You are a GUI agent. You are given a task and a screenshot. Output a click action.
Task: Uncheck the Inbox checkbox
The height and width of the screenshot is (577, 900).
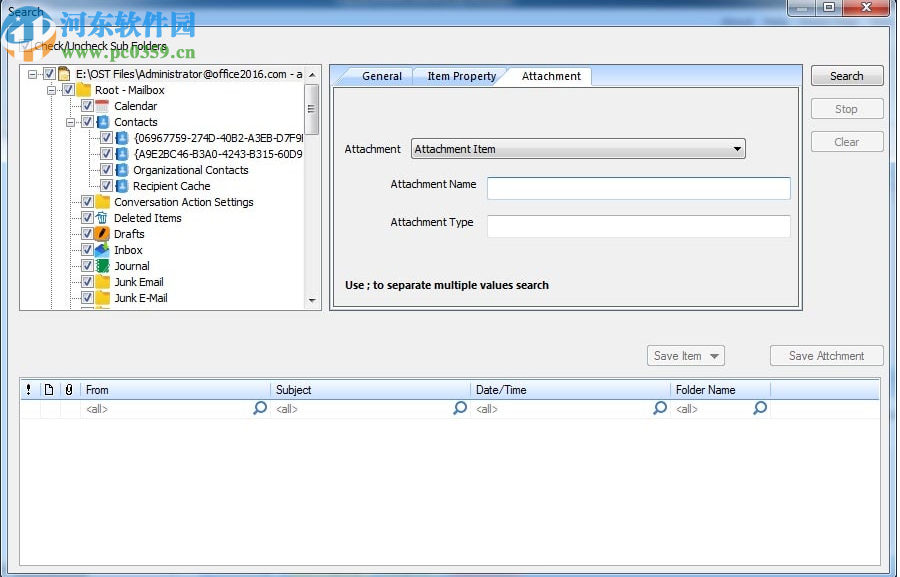tap(89, 250)
